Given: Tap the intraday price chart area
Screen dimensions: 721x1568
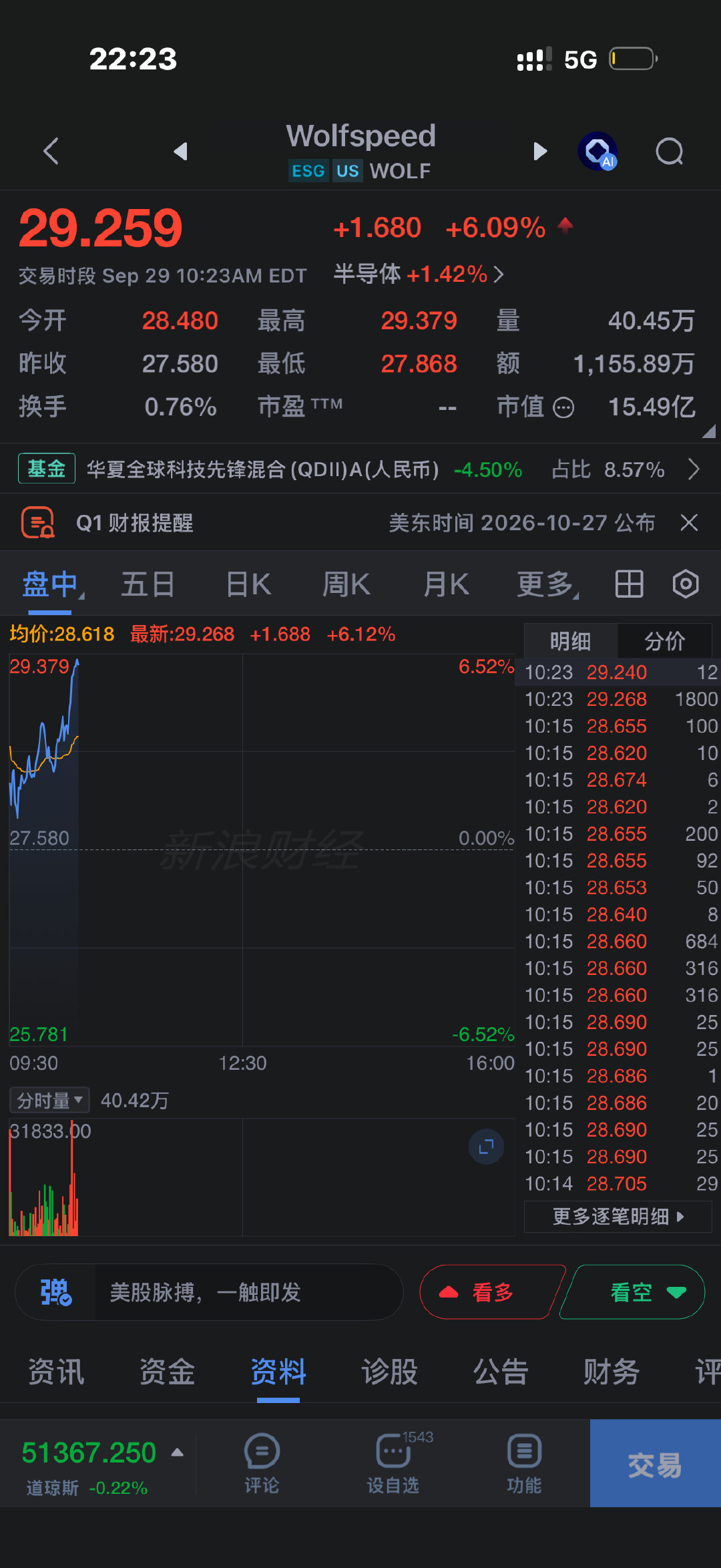Looking at the screenshot, I should (262, 849).
